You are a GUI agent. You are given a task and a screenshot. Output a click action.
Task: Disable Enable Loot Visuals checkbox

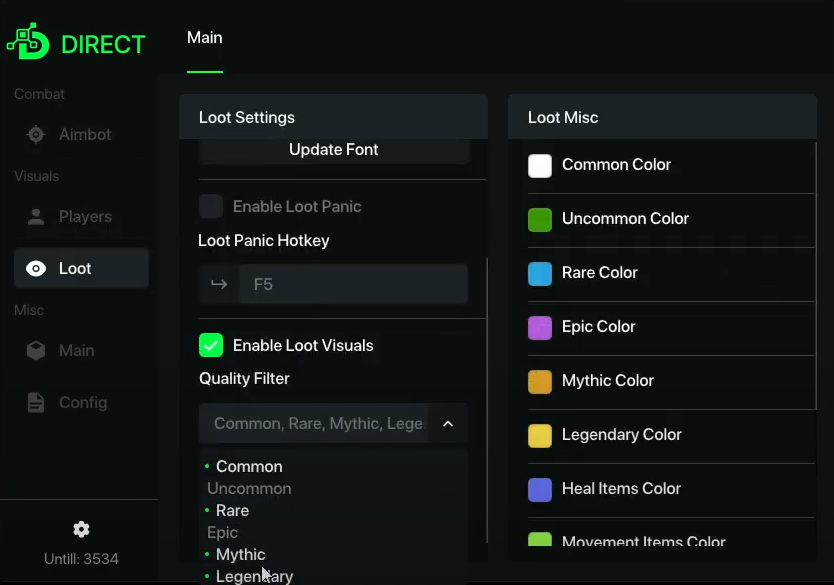[x=211, y=346]
